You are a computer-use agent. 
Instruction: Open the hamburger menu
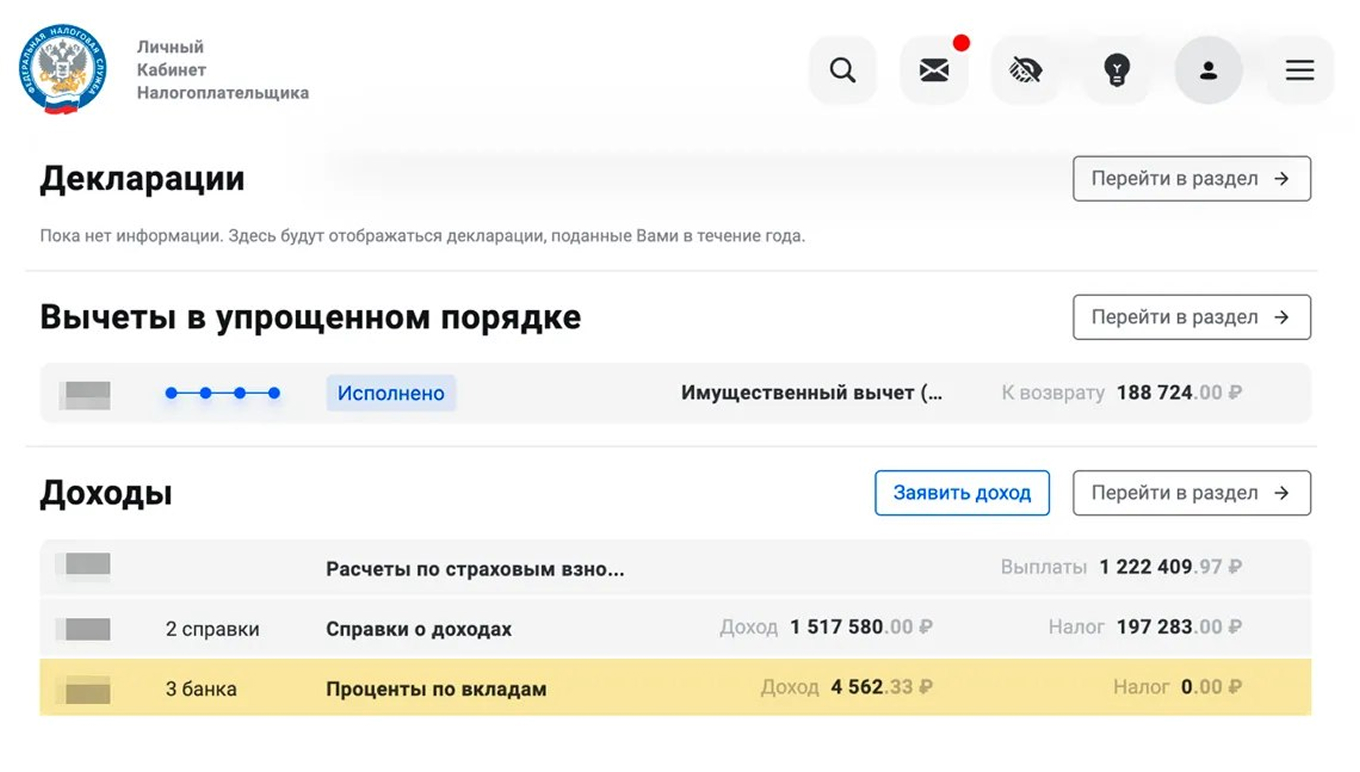pos(1300,70)
